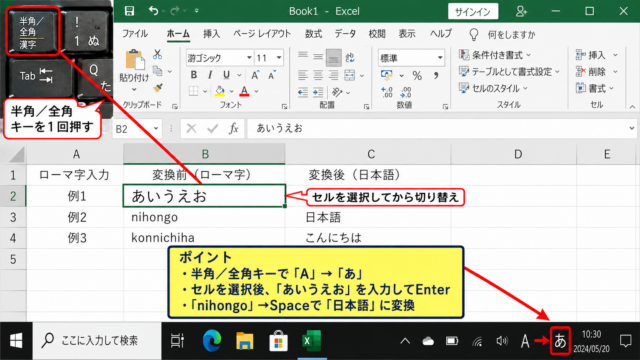Toggle middle vertical alignment

318,57
